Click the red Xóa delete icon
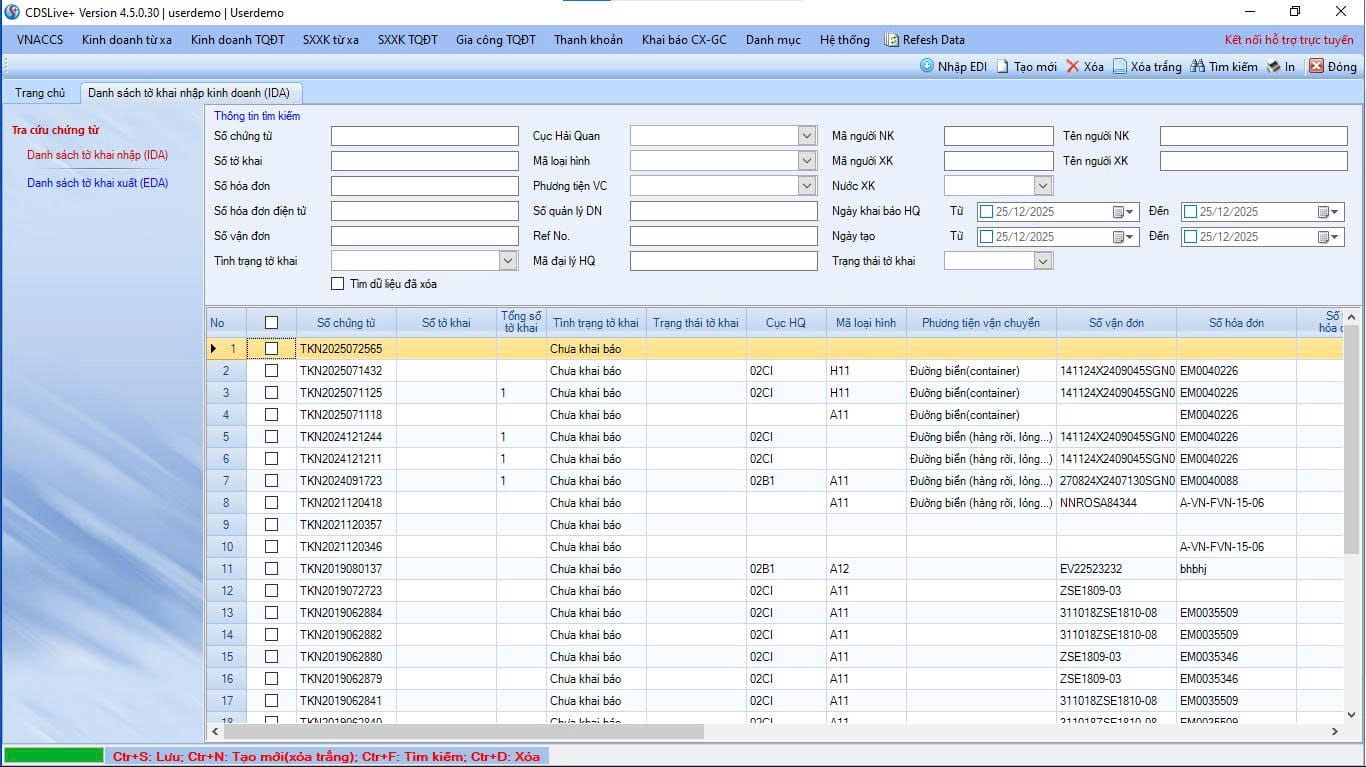 (x=1073, y=66)
